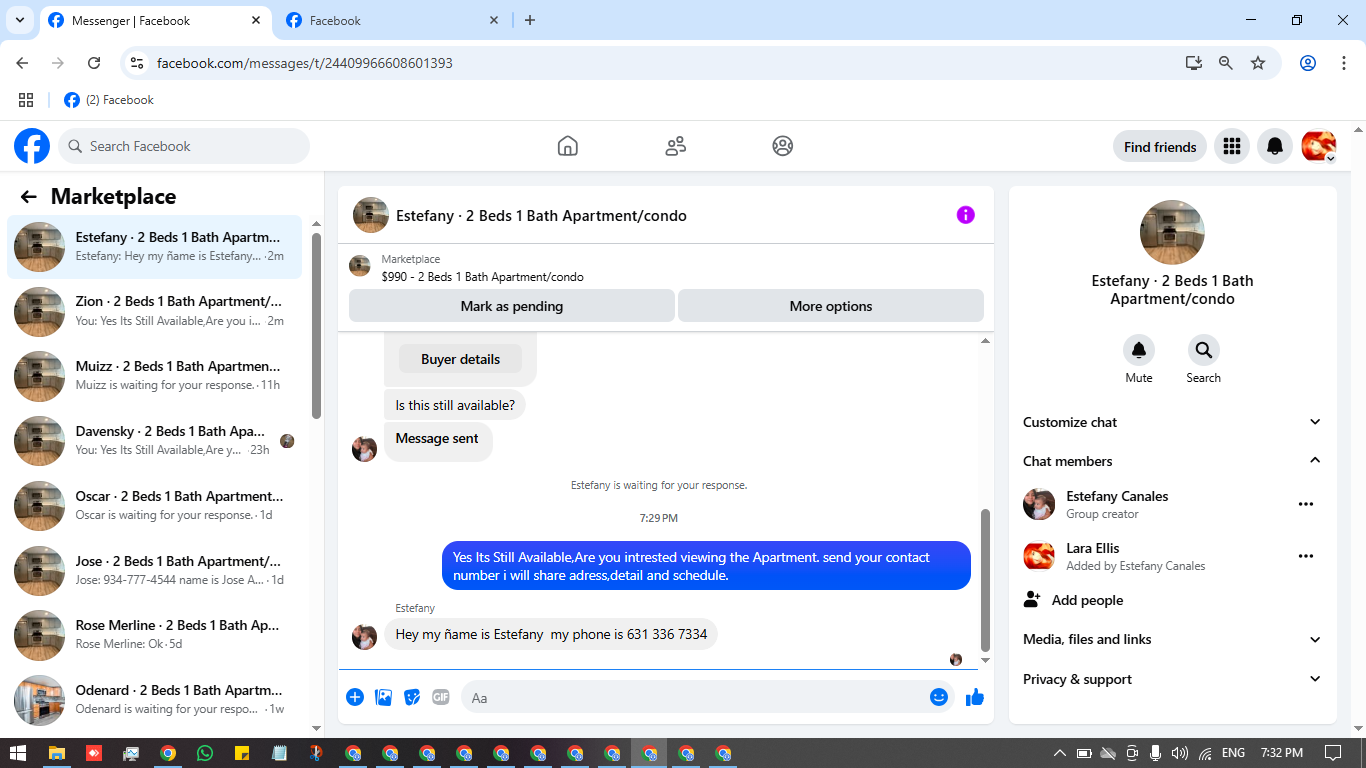Image resolution: width=1366 pixels, height=768 pixels.
Task: Click the message with phone 631 336 7334
Action: click(551, 634)
